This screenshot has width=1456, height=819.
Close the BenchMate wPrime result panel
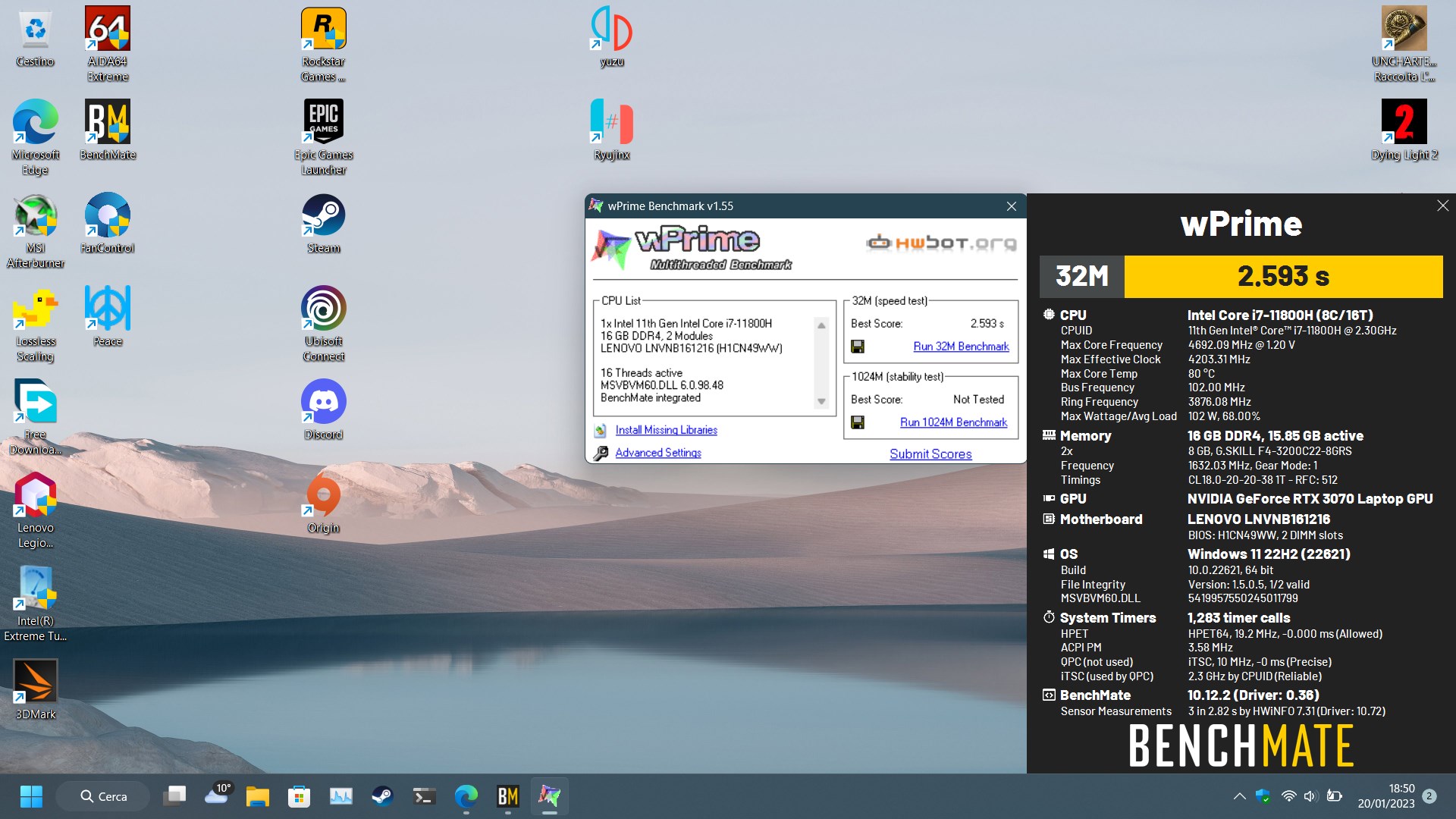(x=1442, y=206)
